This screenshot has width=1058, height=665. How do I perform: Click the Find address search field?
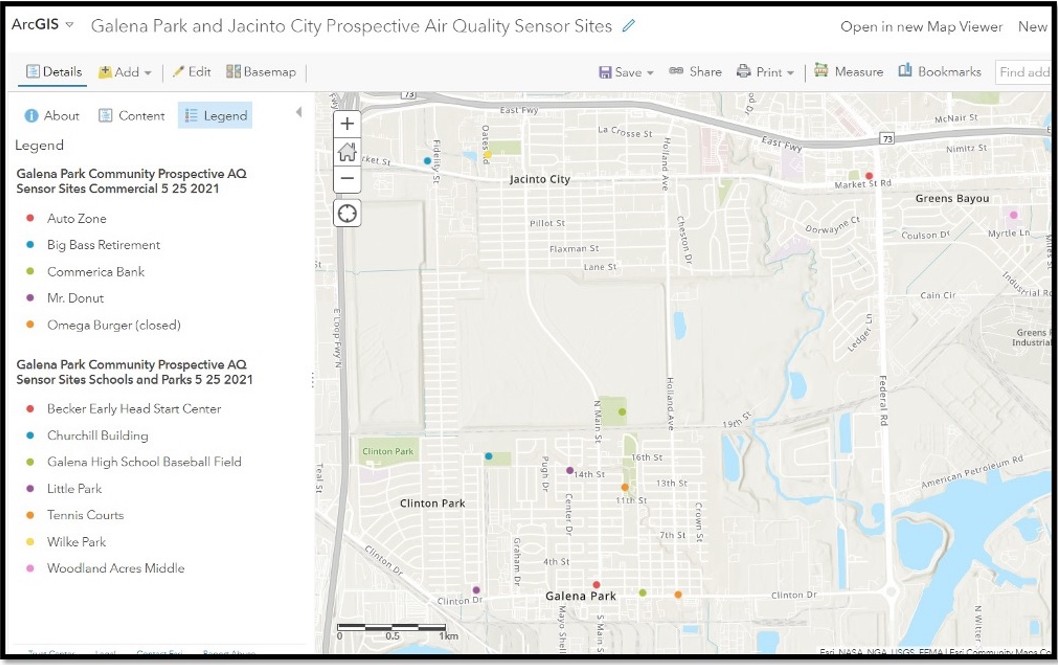pyautogui.click(x=1022, y=72)
